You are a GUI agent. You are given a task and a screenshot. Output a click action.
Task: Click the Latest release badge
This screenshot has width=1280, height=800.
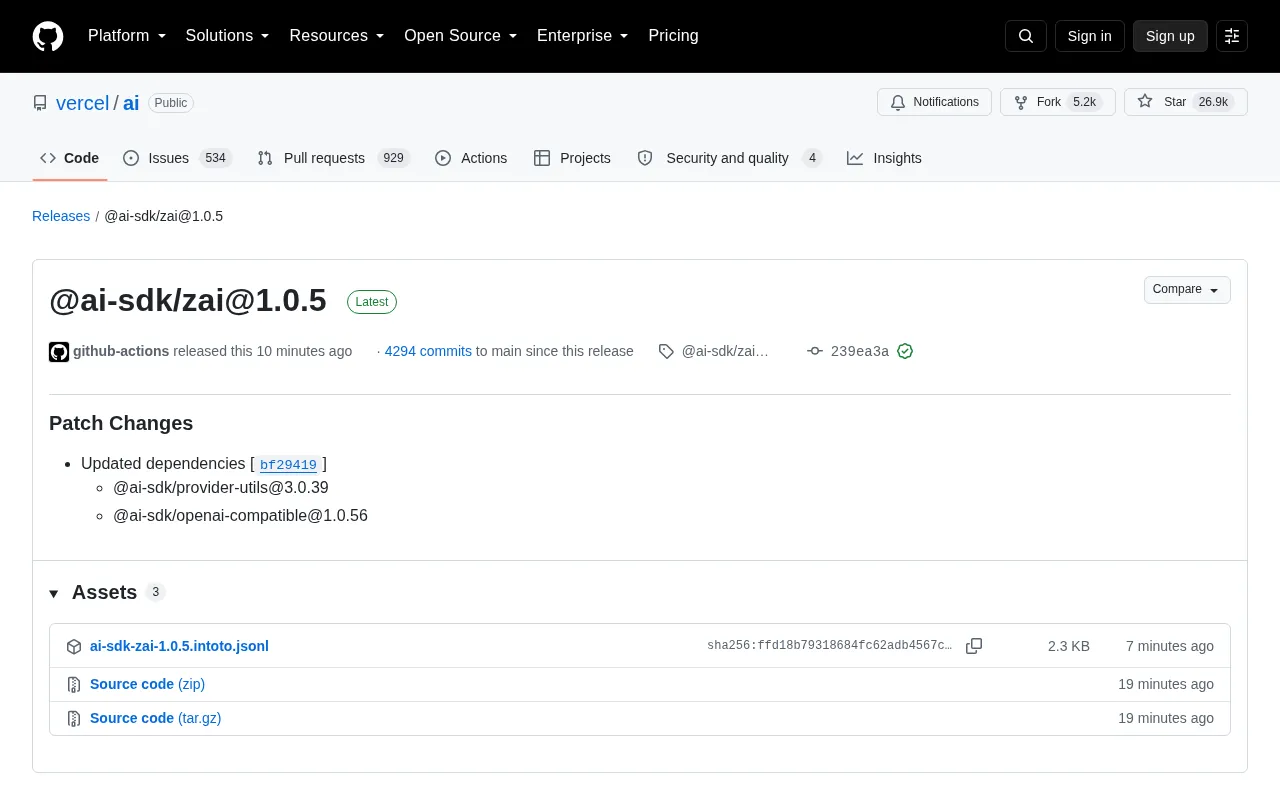coord(372,302)
